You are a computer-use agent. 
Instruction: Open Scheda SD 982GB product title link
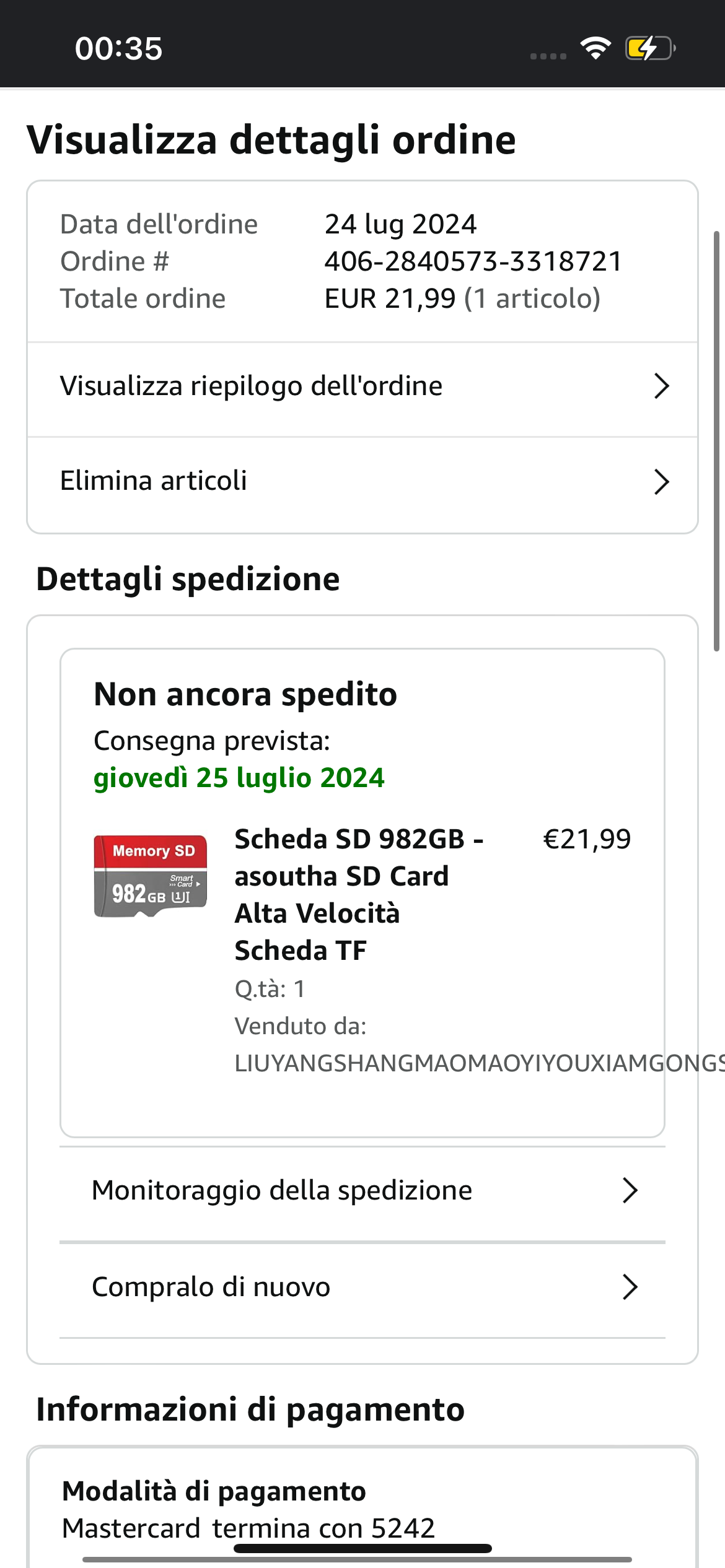click(x=358, y=894)
